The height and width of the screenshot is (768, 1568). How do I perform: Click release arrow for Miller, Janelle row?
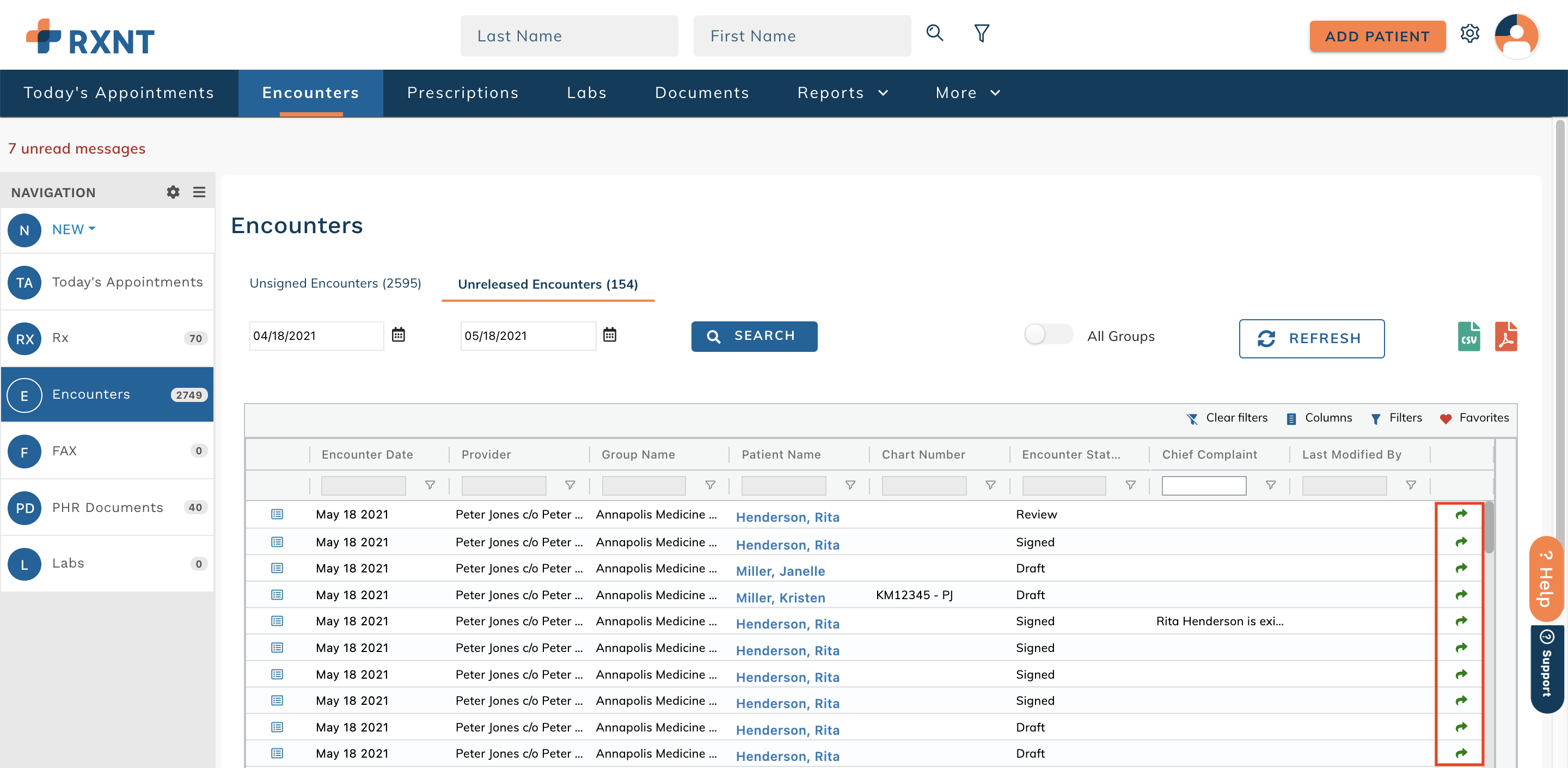pos(1461,568)
